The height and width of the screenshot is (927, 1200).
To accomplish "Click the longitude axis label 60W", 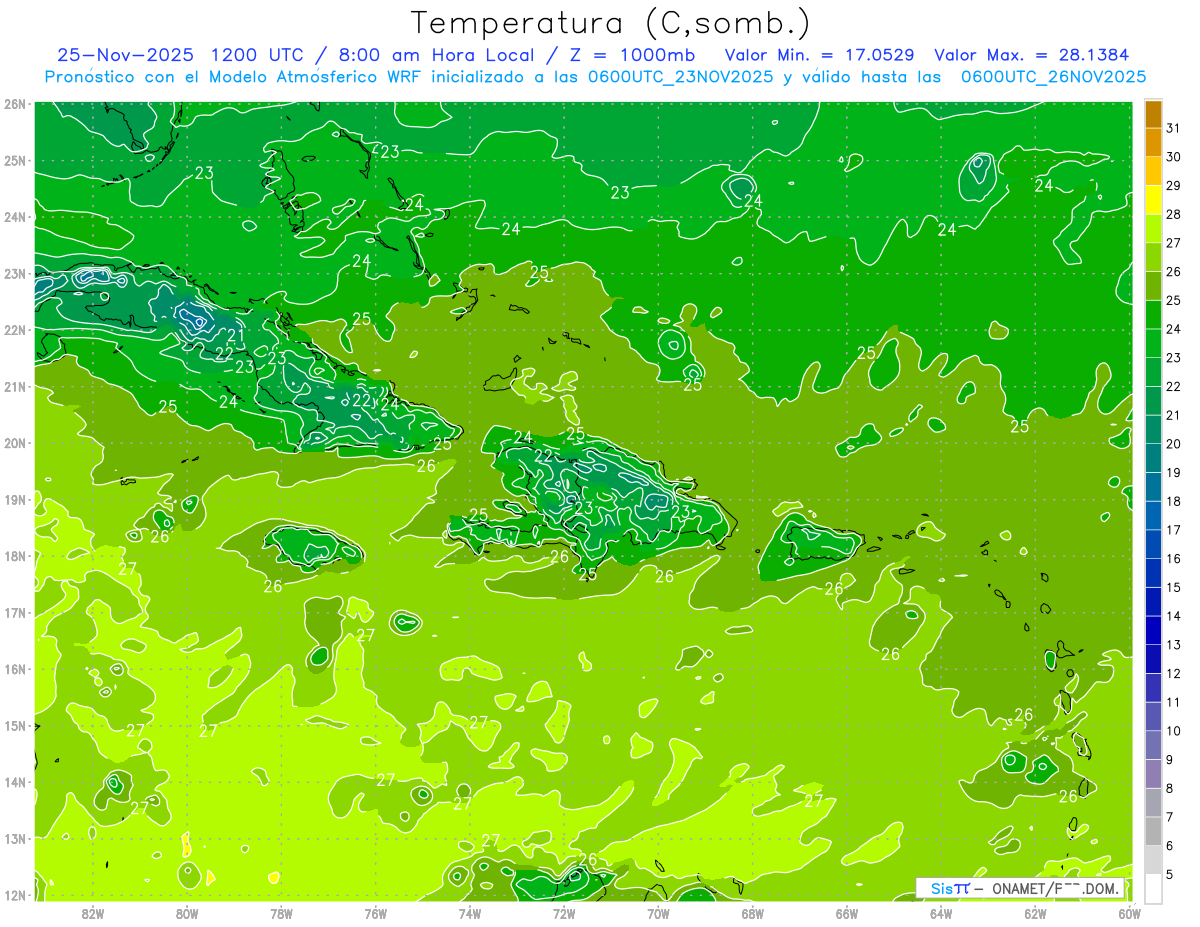I will 1129,912.
